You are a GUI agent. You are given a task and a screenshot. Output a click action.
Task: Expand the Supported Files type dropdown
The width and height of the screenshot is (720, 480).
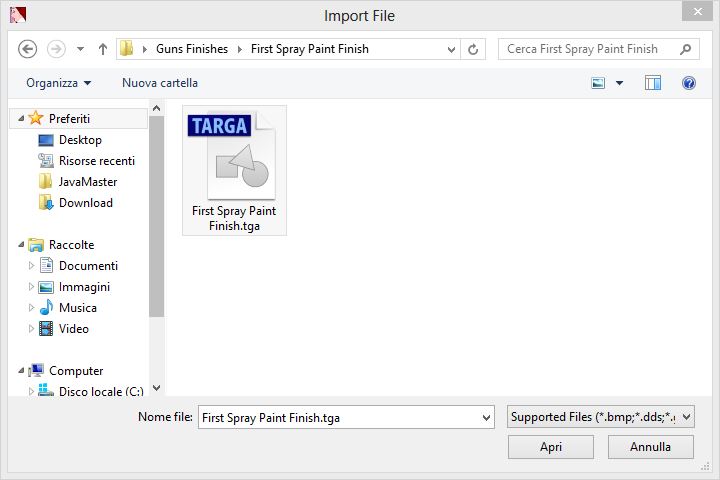pos(600,417)
